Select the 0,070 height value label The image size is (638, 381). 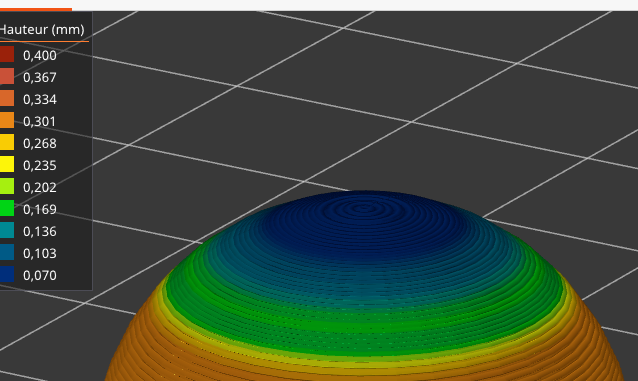[40, 275]
